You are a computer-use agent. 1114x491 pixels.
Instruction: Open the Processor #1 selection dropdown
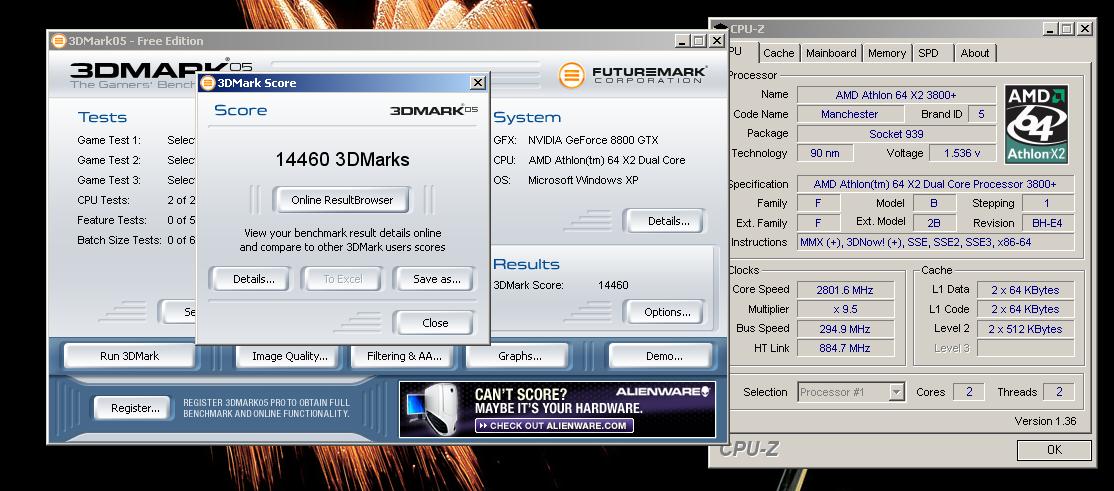click(x=897, y=392)
